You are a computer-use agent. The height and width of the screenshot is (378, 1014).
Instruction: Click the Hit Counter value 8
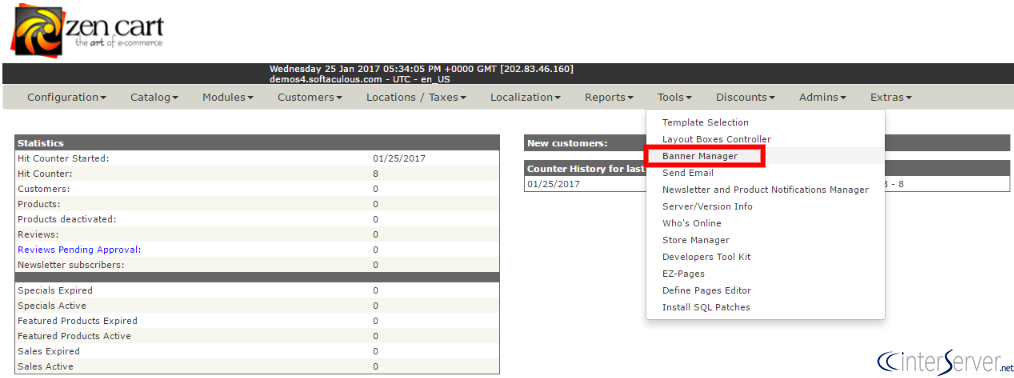[375, 174]
